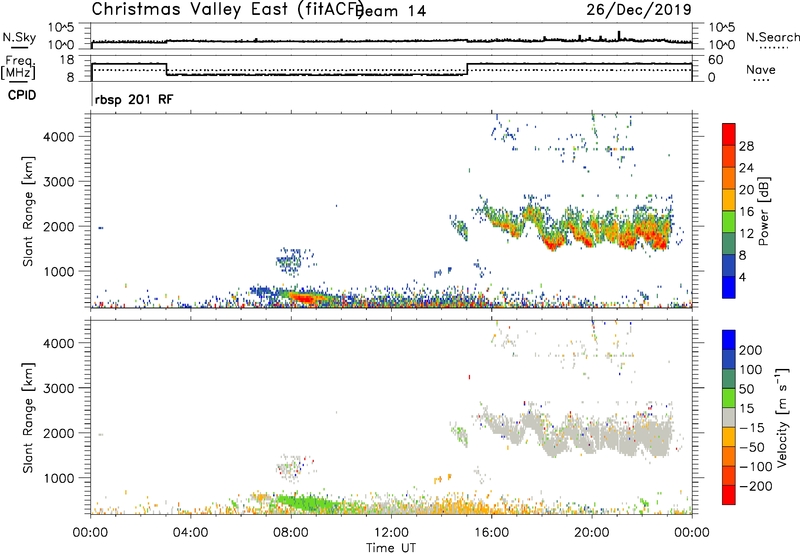Click the '08:00' time axis tick label
The height and width of the screenshot is (554, 800).
tap(291, 533)
